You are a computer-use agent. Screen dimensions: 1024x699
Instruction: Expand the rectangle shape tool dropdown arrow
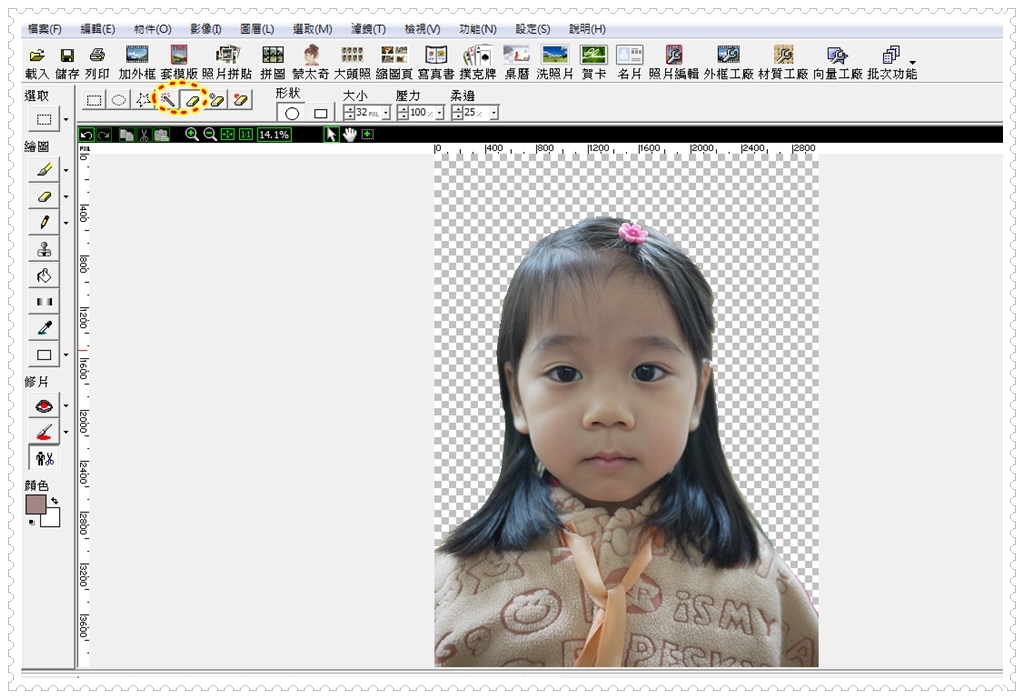tap(65, 355)
